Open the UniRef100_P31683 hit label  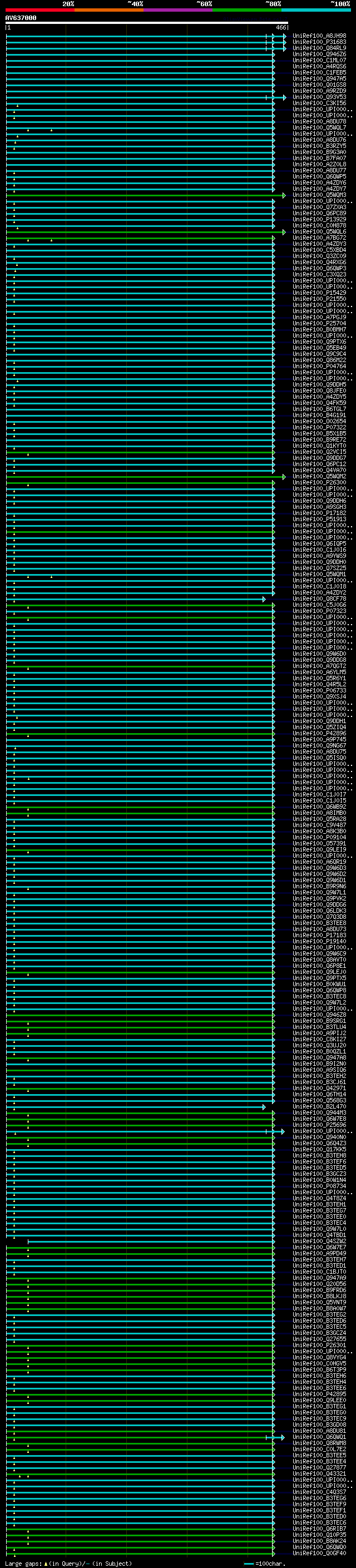[319, 42]
